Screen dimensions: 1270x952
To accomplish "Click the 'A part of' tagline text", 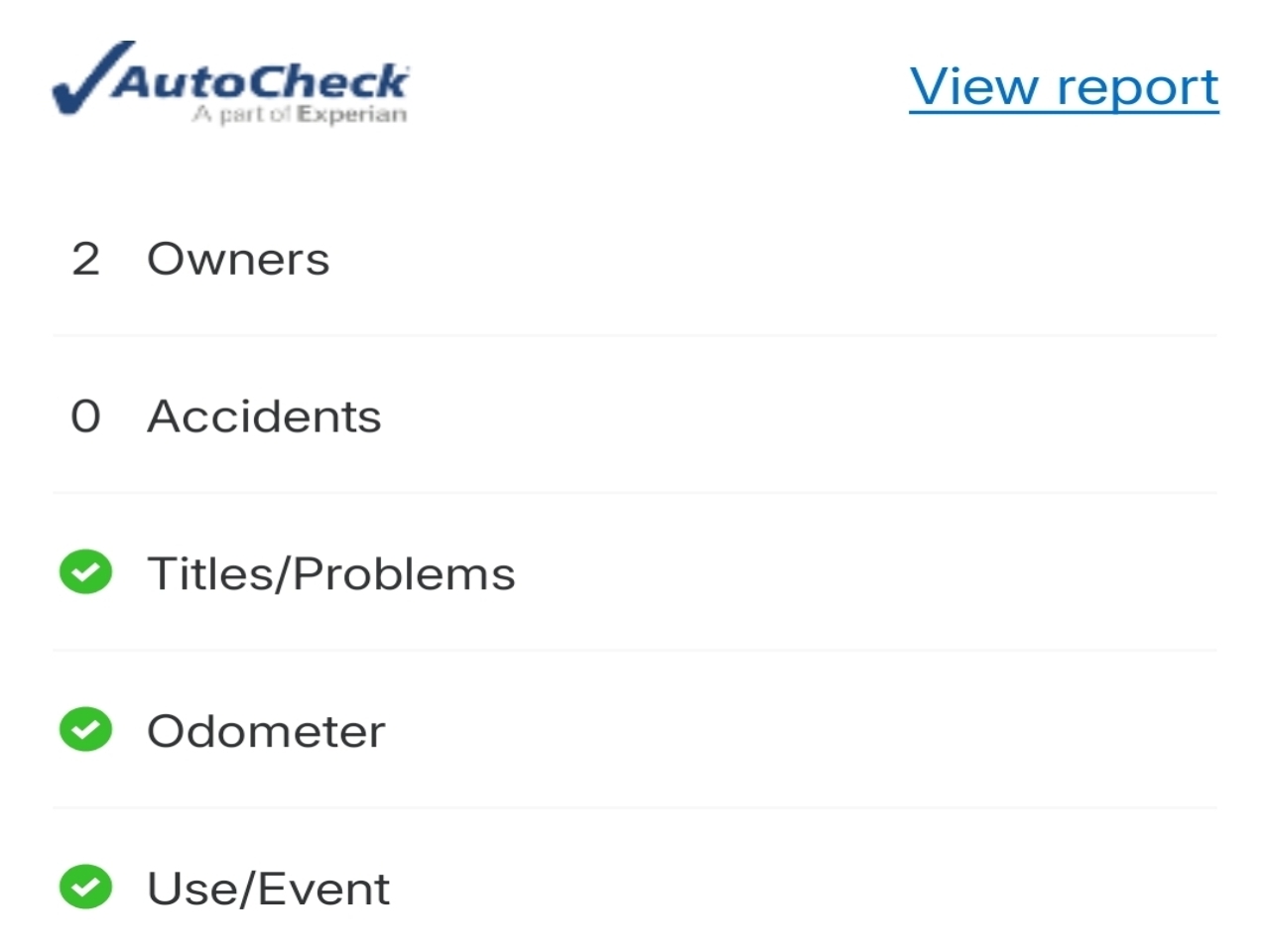I will (x=242, y=115).
